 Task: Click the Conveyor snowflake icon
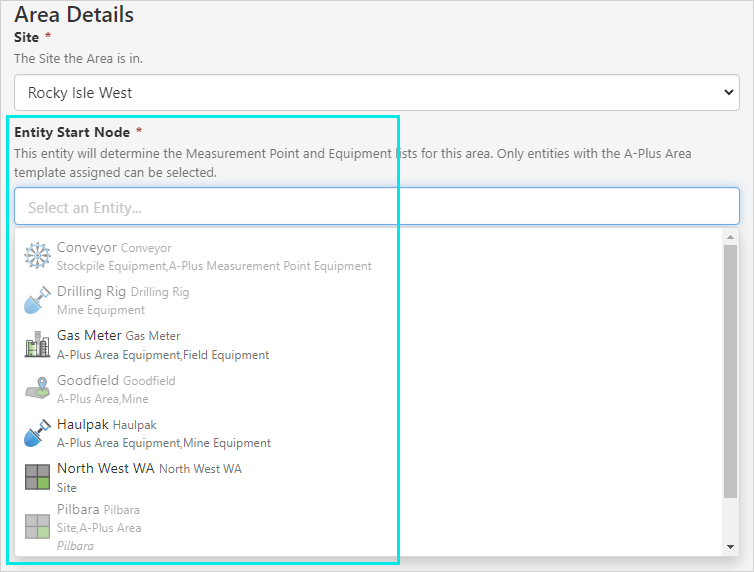click(x=37, y=256)
